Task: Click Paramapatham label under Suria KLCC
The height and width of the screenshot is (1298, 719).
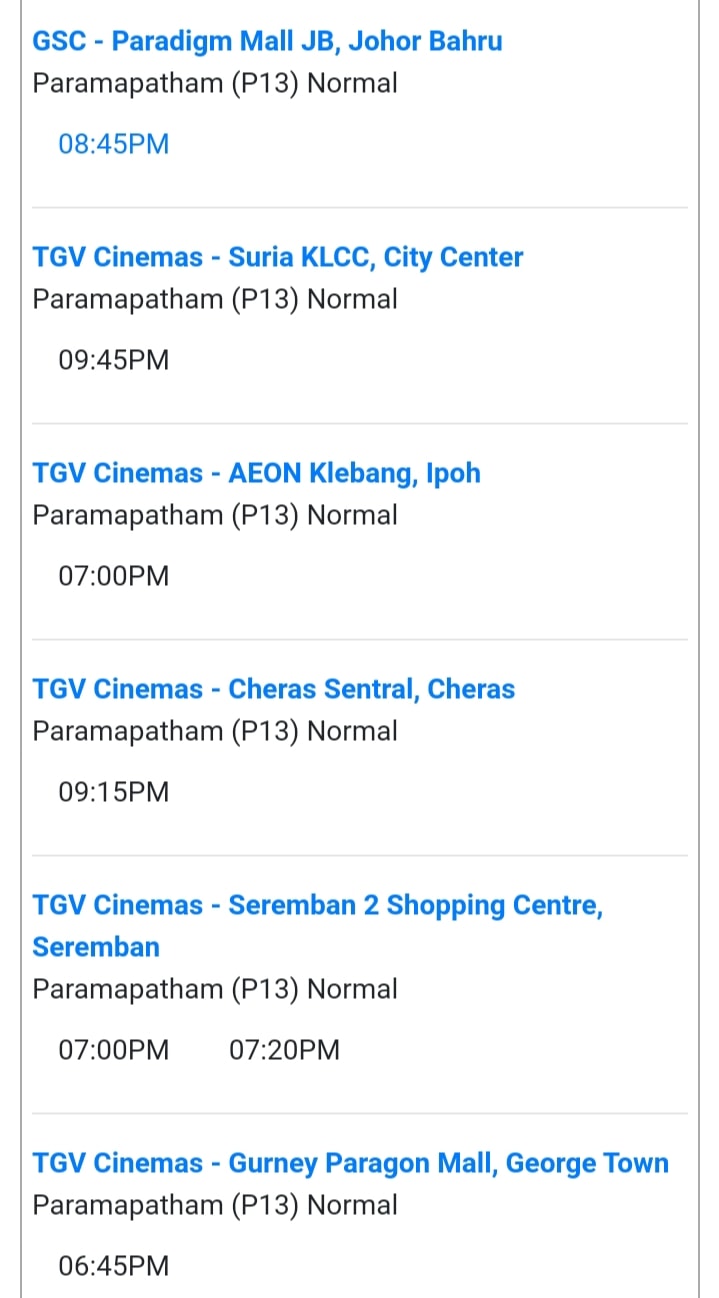Action: click(x=215, y=300)
